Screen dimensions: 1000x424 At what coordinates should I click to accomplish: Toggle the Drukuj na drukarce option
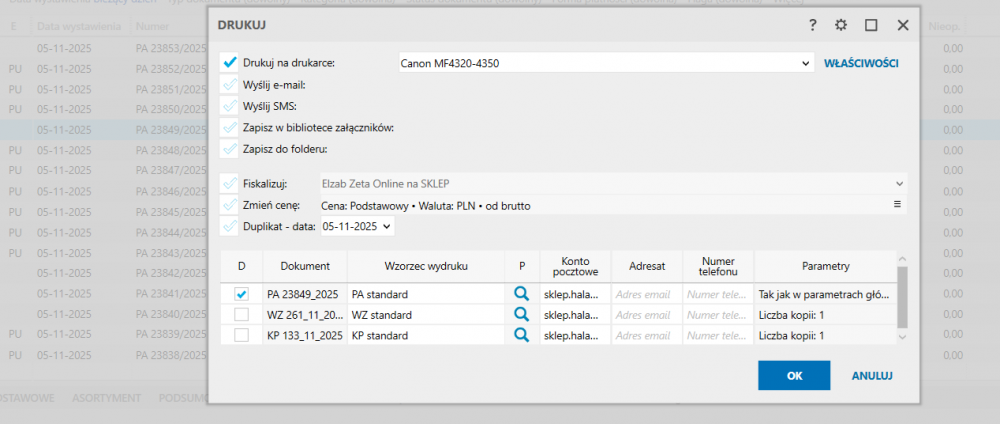tap(230, 63)
